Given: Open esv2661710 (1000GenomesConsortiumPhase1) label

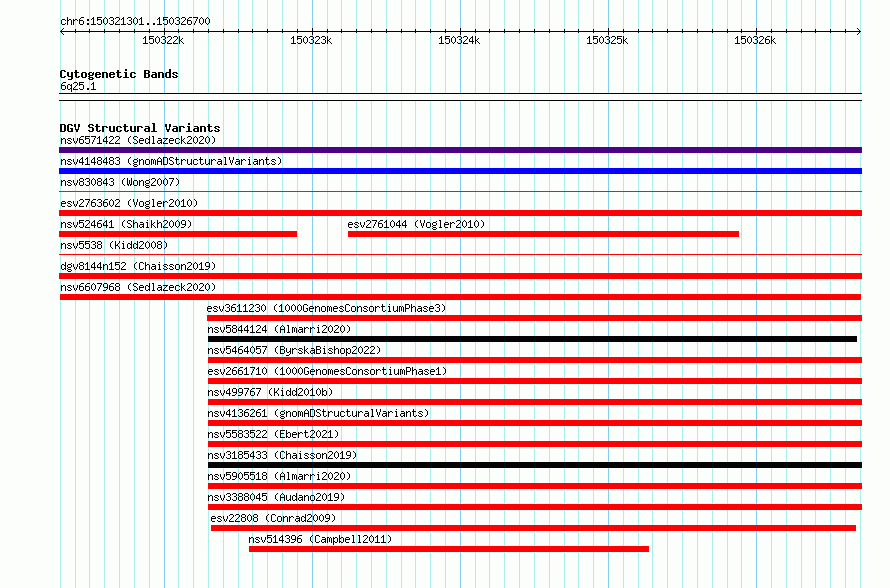Looking at the screenshot, I should click(327, 371).
